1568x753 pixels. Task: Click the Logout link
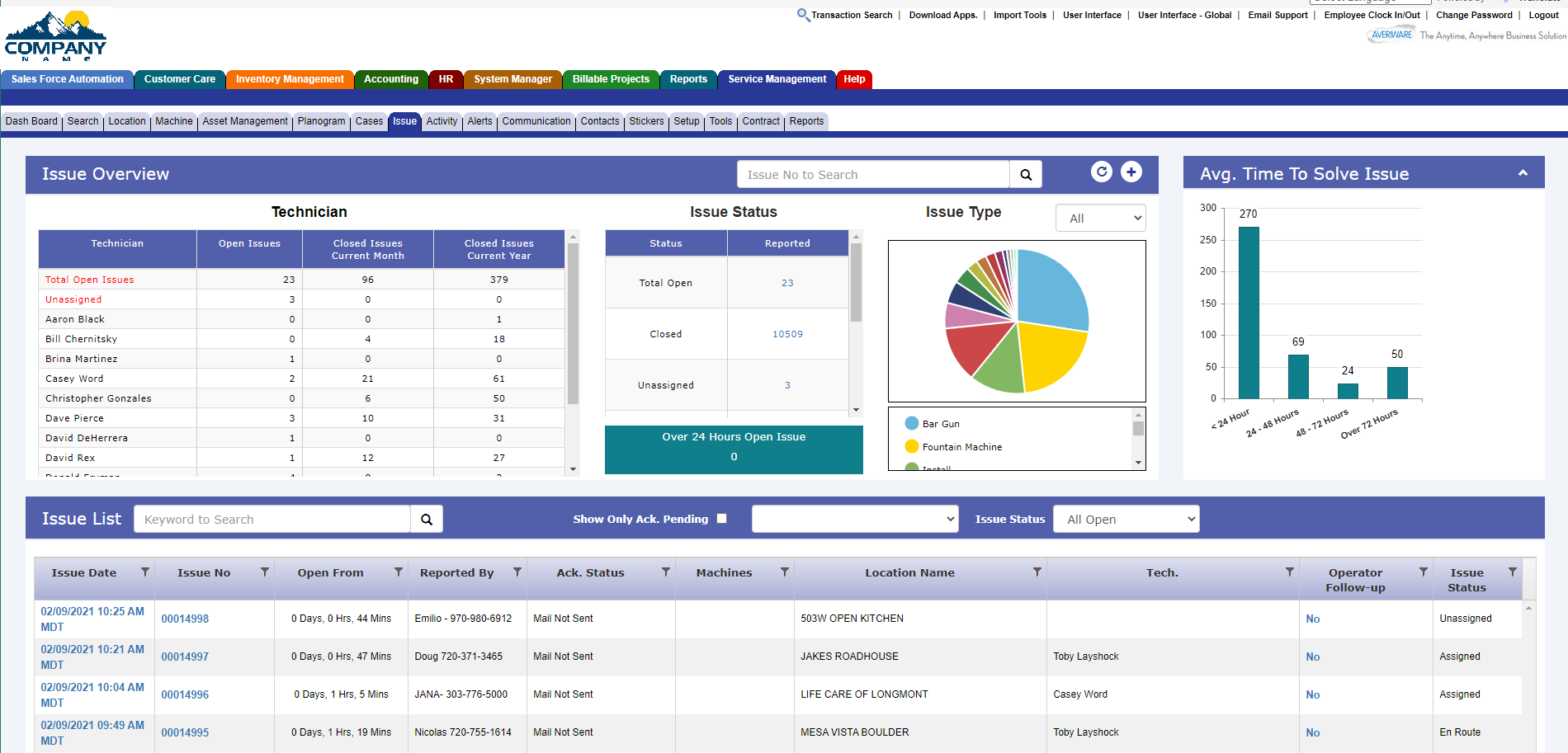point(1543,15)
